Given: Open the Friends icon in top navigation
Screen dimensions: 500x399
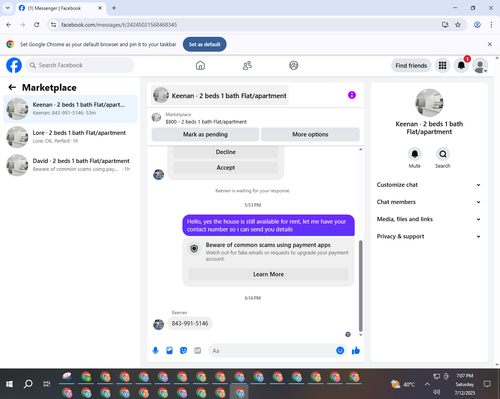Looking at the screenshot, I should 247,65.
